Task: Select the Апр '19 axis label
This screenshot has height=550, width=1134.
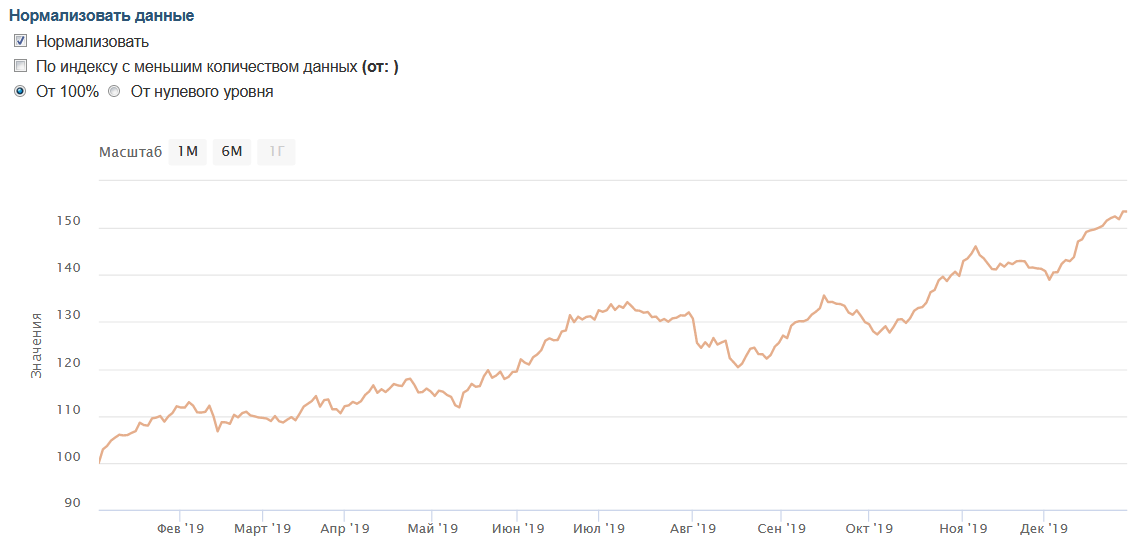Action: [x=346, y=529]
